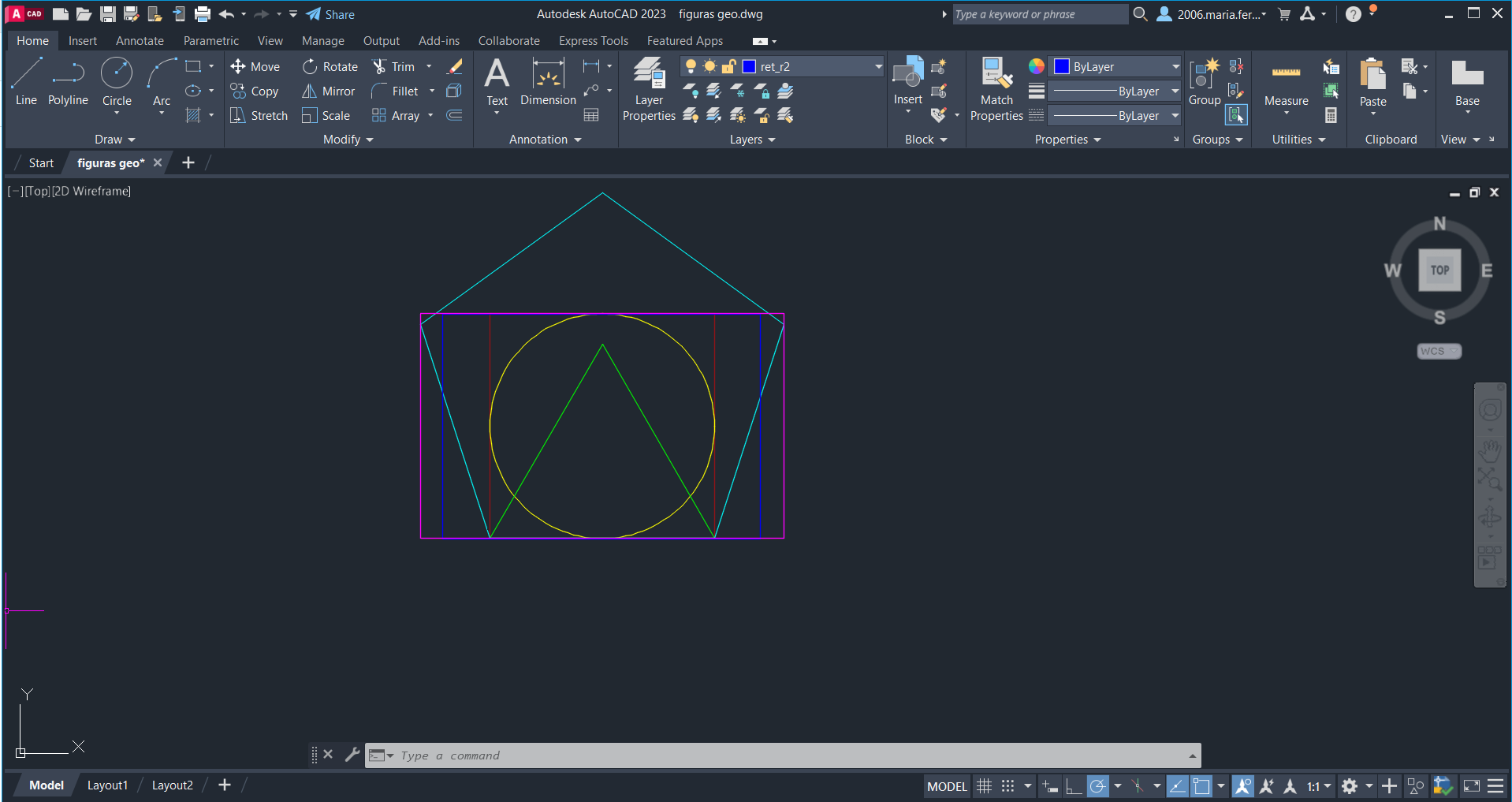Open the annotation scale 1:1 dropdown
Screen dimensions: 1512x802
[x=1318, y=786]
